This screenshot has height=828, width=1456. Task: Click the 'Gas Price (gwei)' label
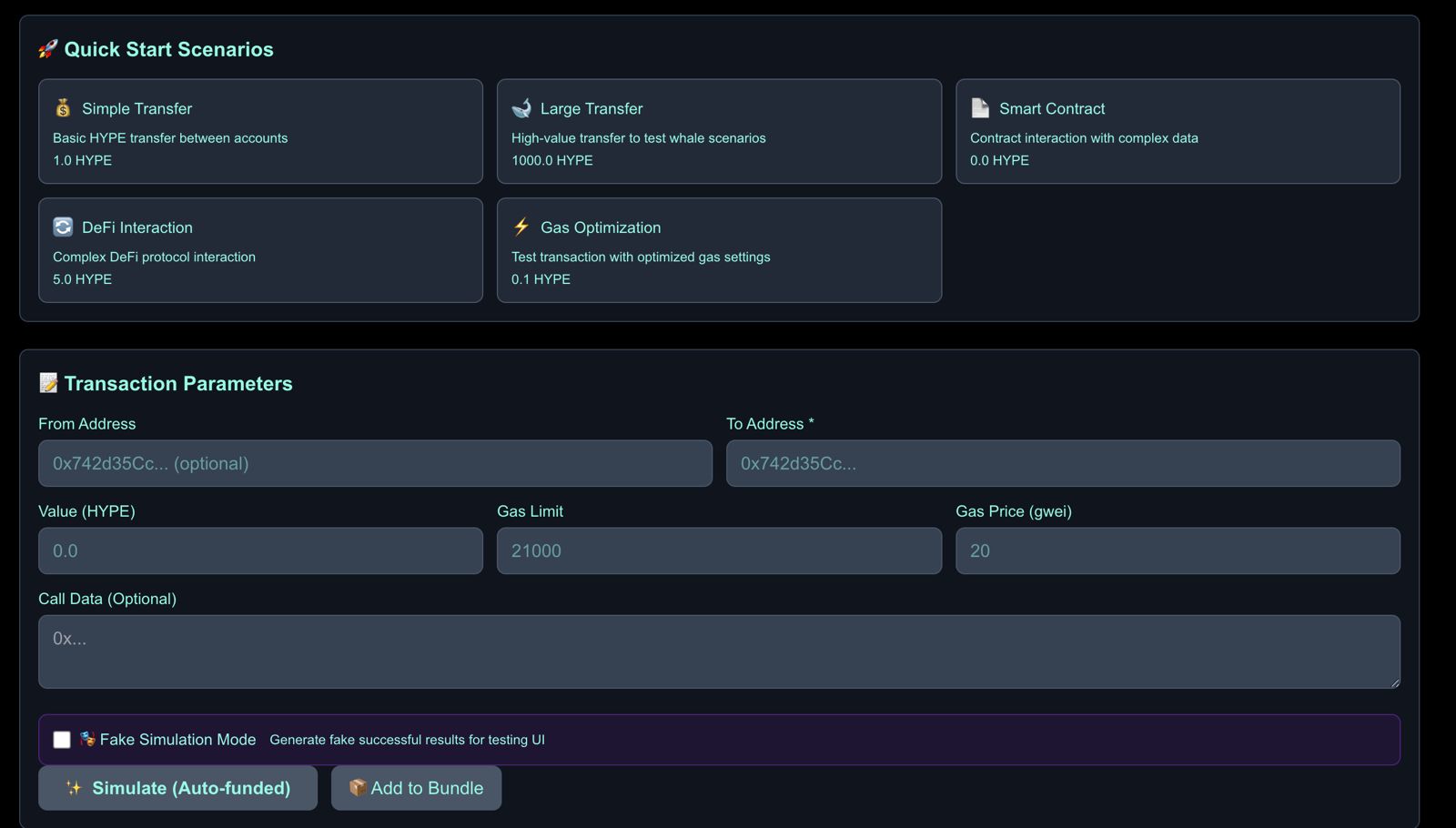pyautogui.click(x=1014, y=511)
